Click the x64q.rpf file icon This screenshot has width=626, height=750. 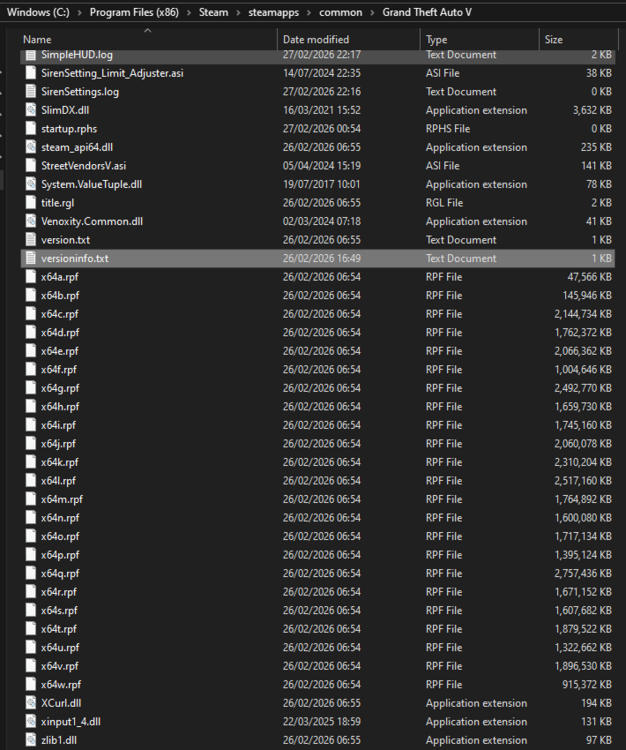pyautogui.click(x=31, y=574)
